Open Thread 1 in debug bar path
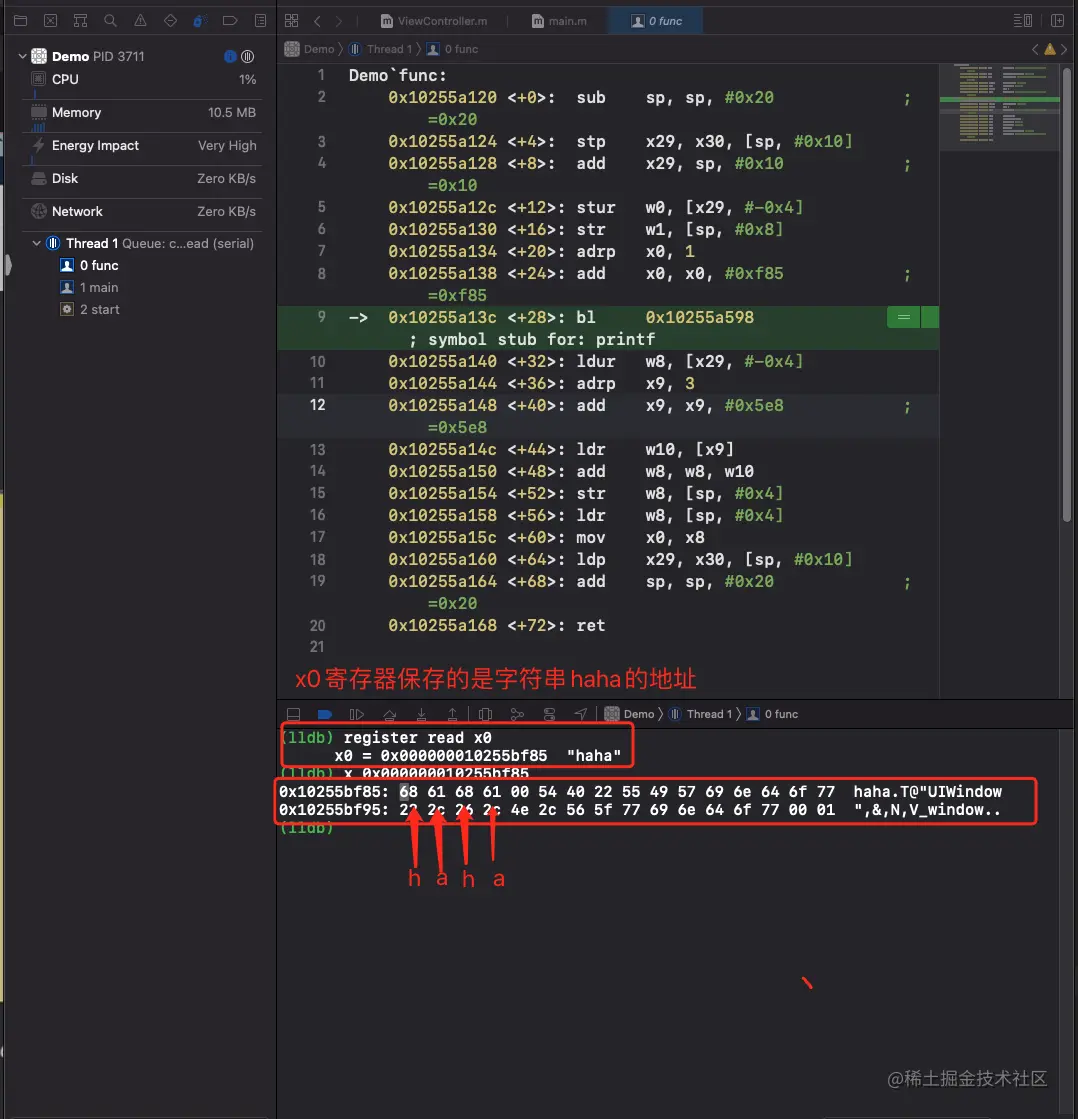This screenshot has width=1078, height=1119. tap(701, 714)
